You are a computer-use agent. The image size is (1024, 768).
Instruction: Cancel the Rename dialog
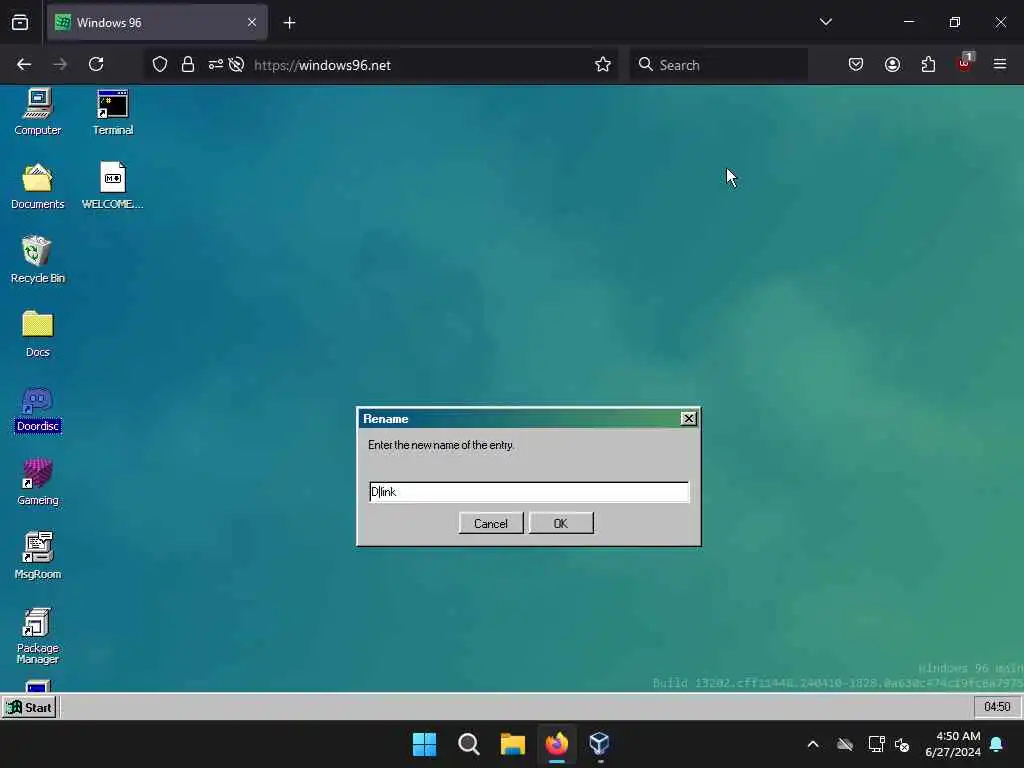pos(491,523)
